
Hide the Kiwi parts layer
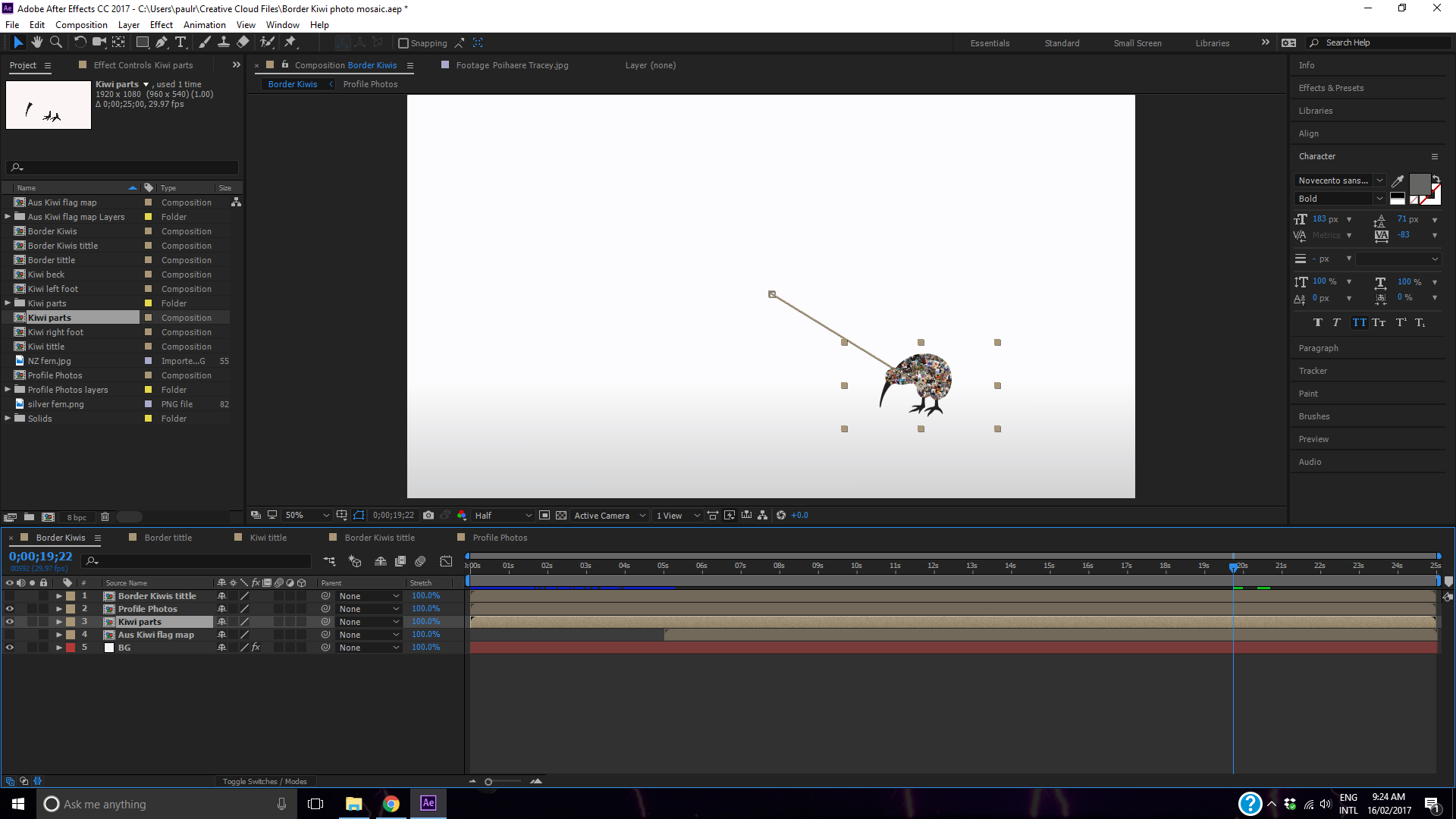tap(10, 622)
